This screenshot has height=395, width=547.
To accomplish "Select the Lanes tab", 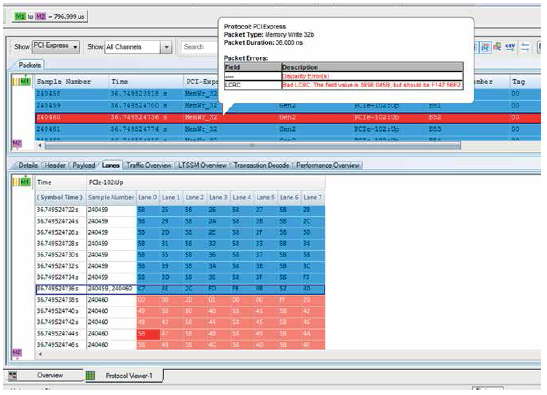I will click(111, 165).
